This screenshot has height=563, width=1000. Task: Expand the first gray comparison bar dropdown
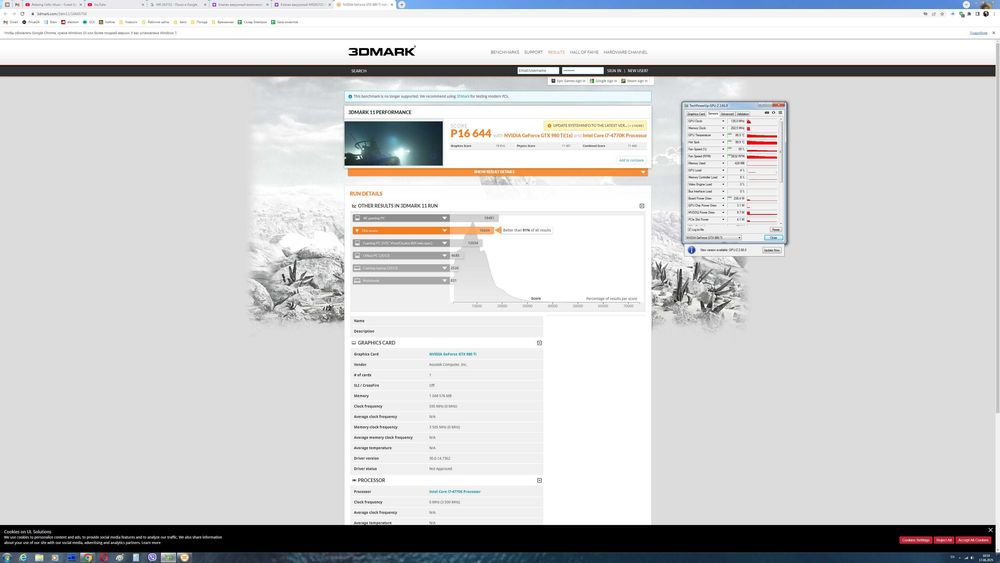pyautogui.click(x=445, y=218)
